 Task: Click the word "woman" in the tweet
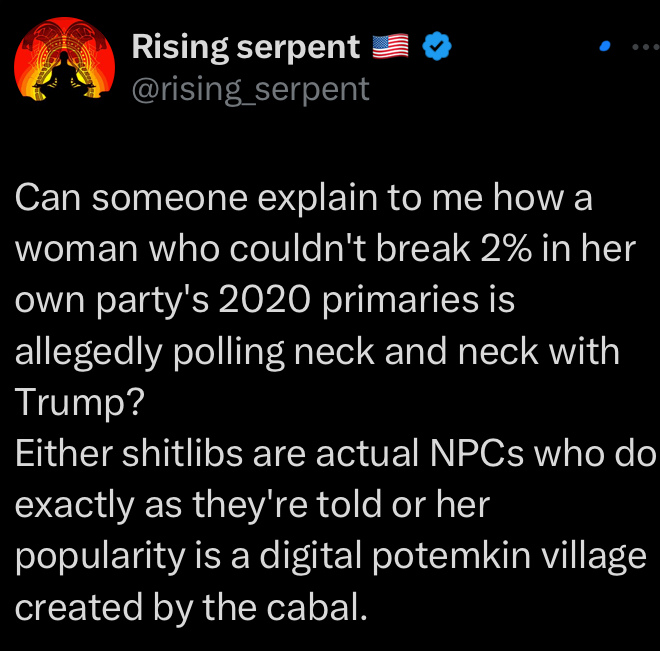point(77,250)
